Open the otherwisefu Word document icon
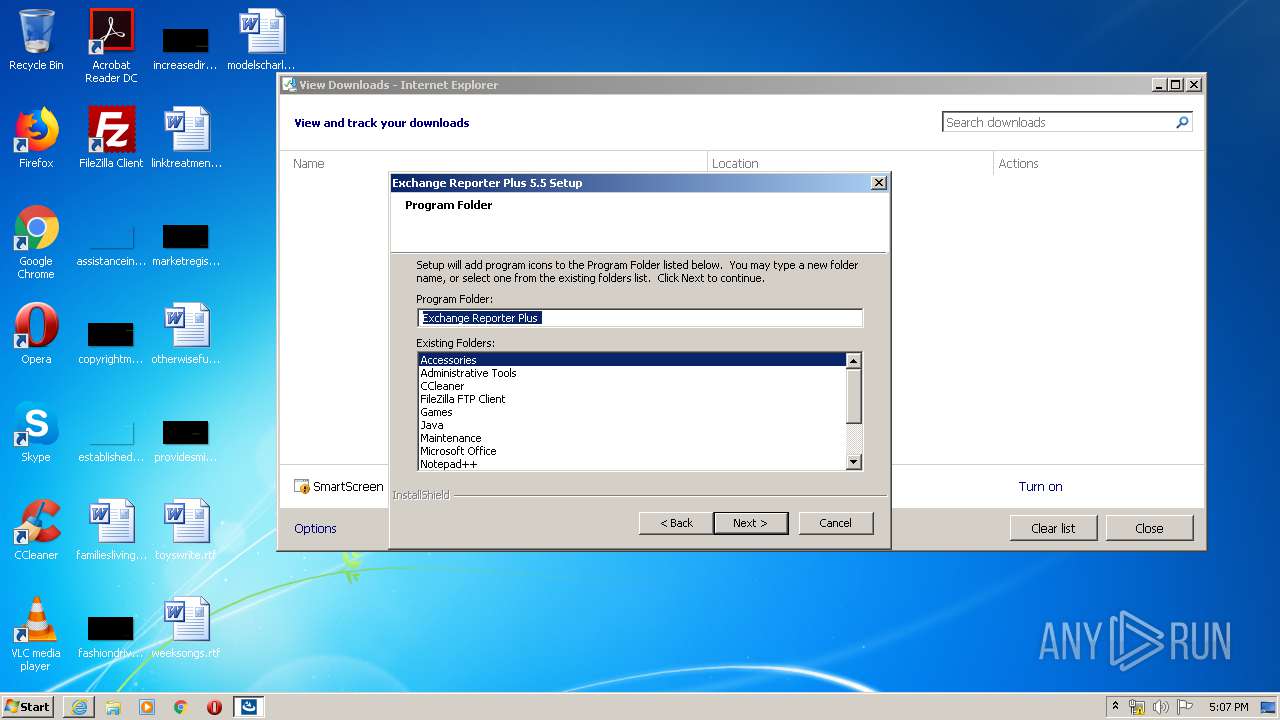 pyautogui.click(x=186, y=334)
